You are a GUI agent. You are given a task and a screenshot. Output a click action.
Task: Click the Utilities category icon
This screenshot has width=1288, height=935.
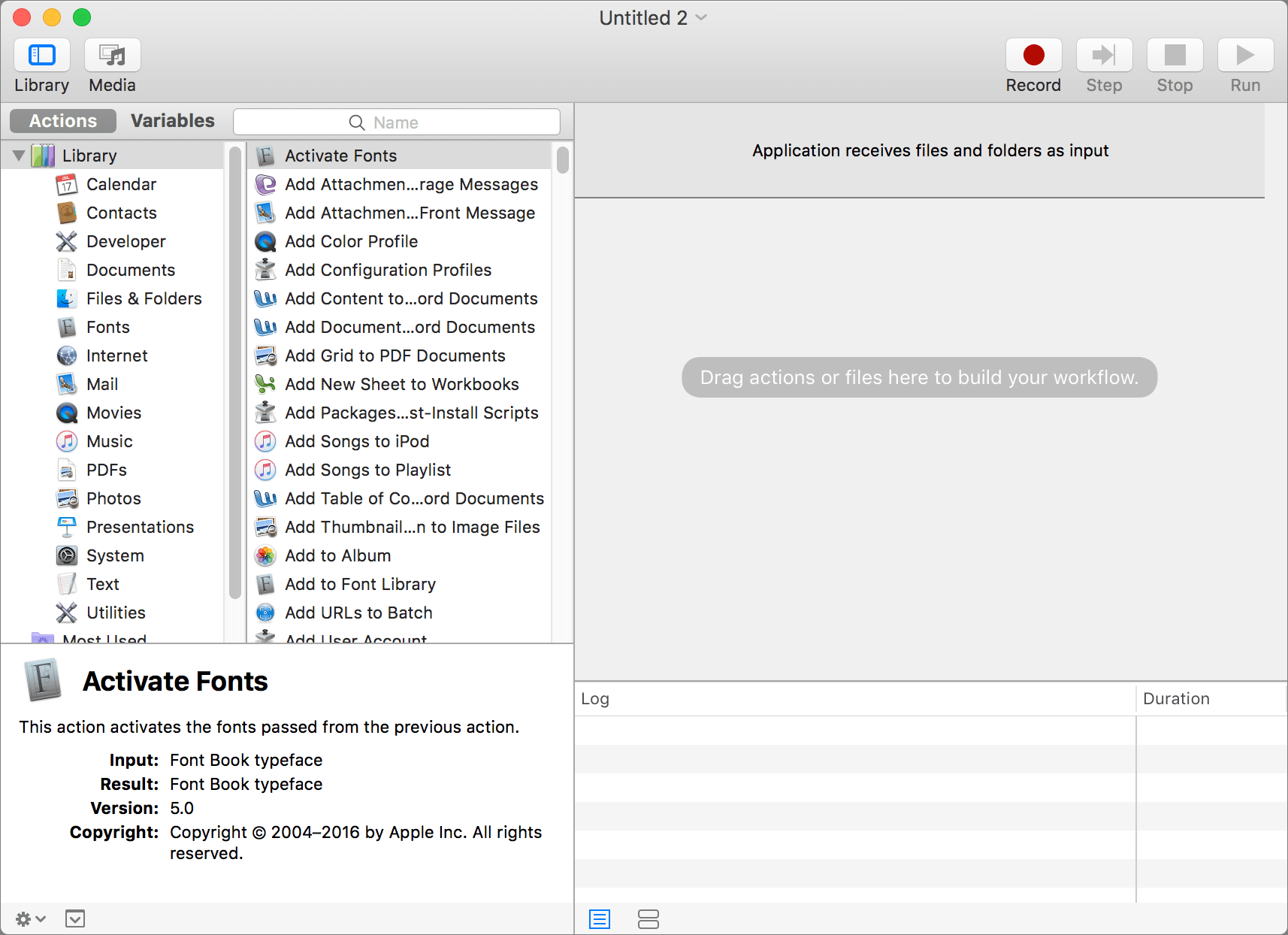[x=67, y=613]
